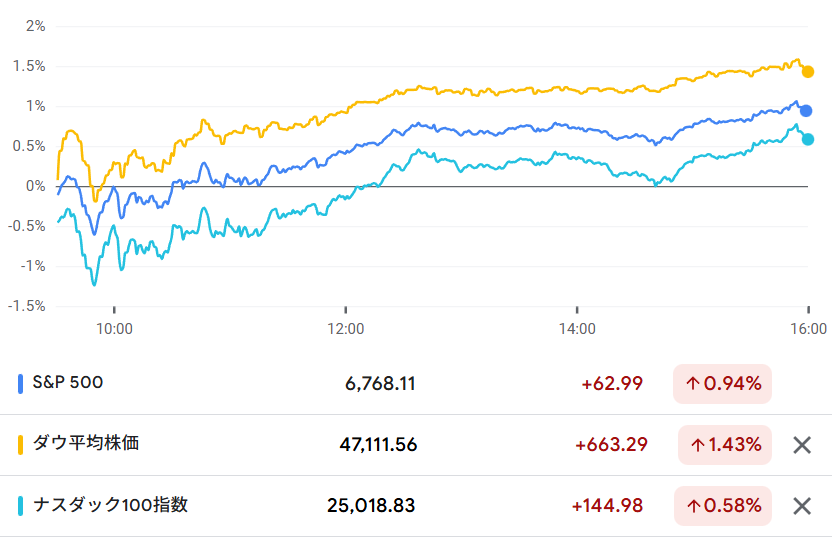Click the yellow color marker beside ダウ平均株価
Screen dimensions: 839x538
point(21,444)
